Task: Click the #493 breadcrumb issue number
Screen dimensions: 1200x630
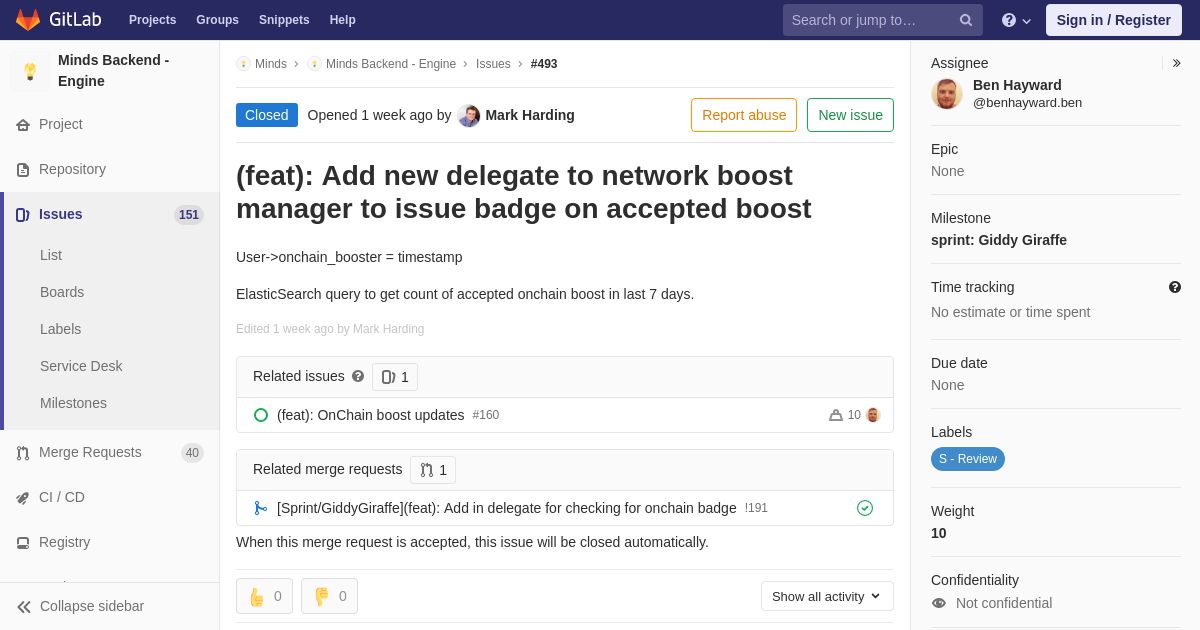Action: [544, 64]
